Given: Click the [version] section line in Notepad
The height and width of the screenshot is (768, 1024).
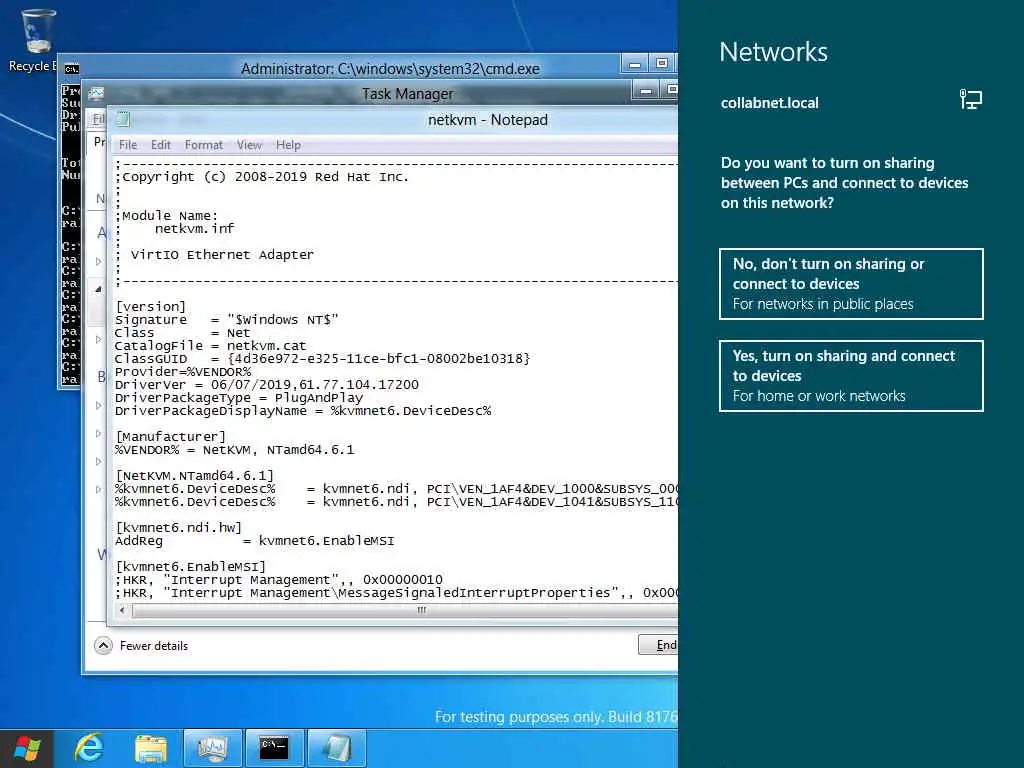Looking at the screenshot, I should 151,306.
